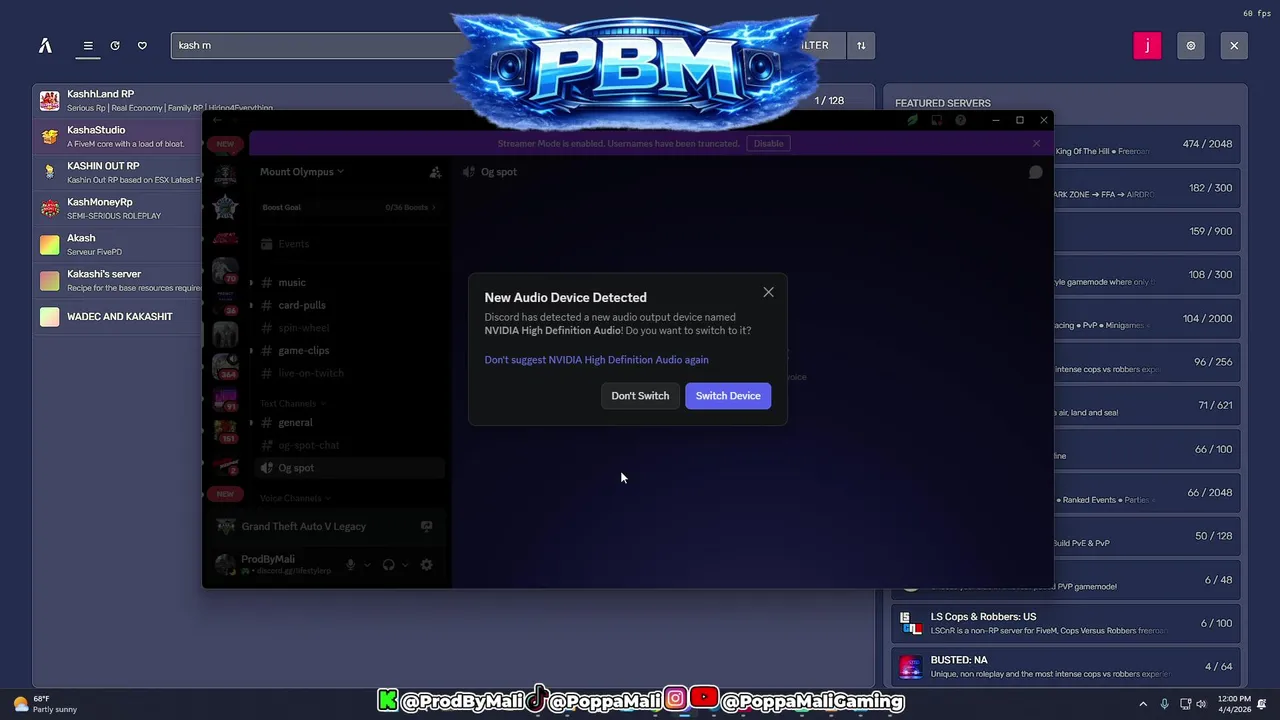Open the headphone output options chevron
This screenshot has height=720, width=1280.
(405, 565)
